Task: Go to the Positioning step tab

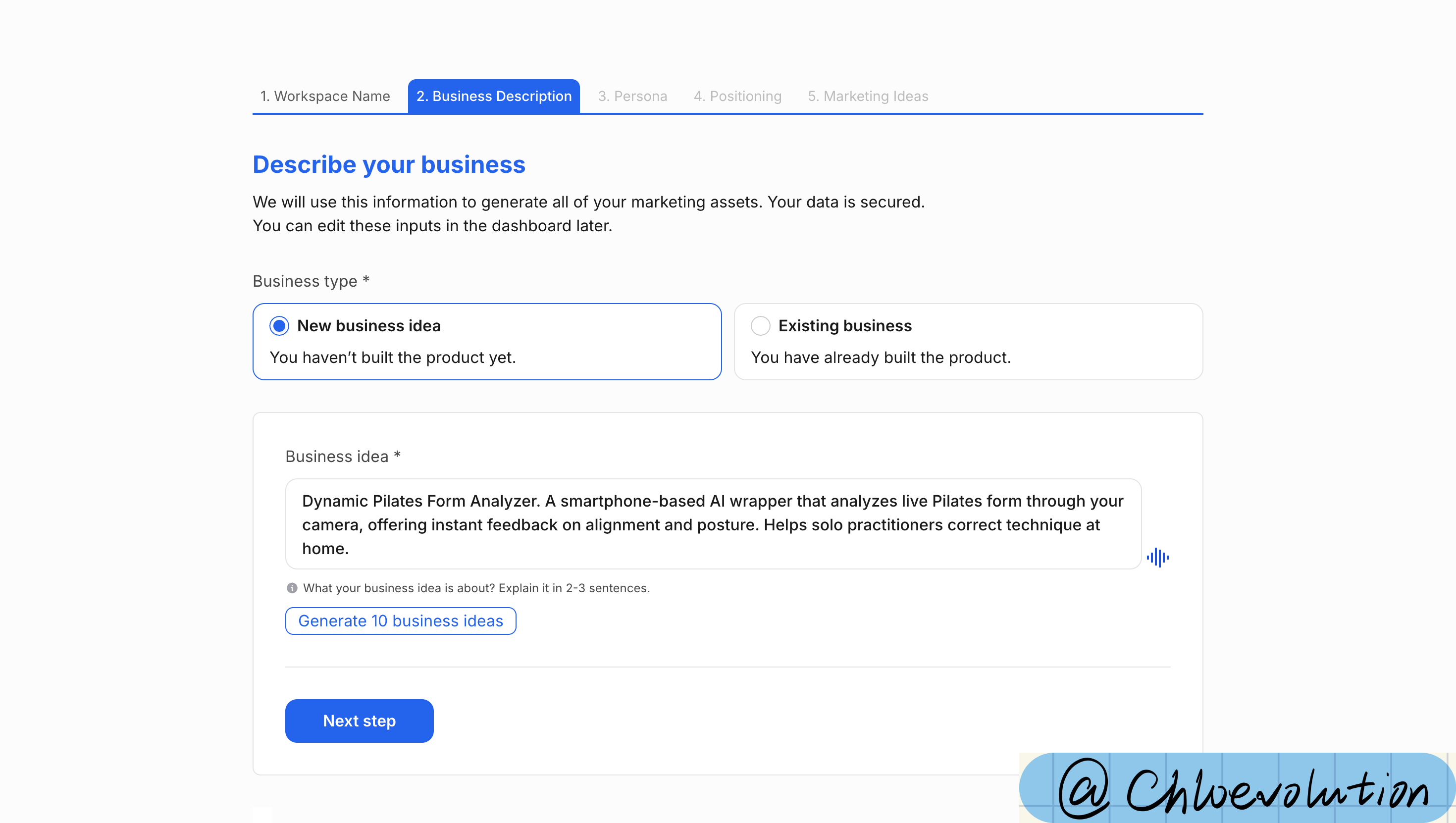Action: (737, 96)
